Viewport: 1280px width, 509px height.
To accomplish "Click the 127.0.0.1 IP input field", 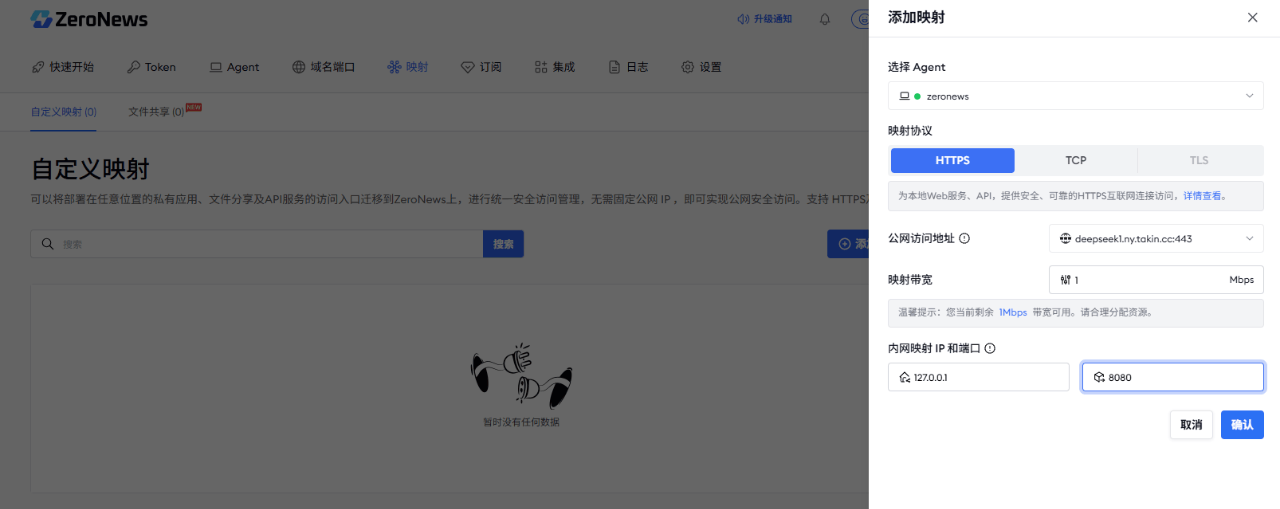I will 979,377.
